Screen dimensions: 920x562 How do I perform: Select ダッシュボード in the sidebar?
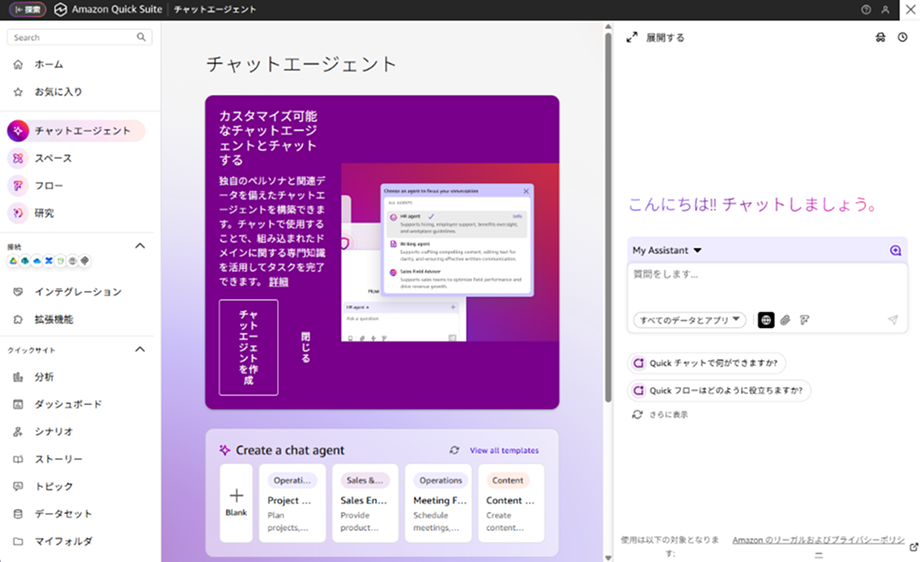pos(68,404)
